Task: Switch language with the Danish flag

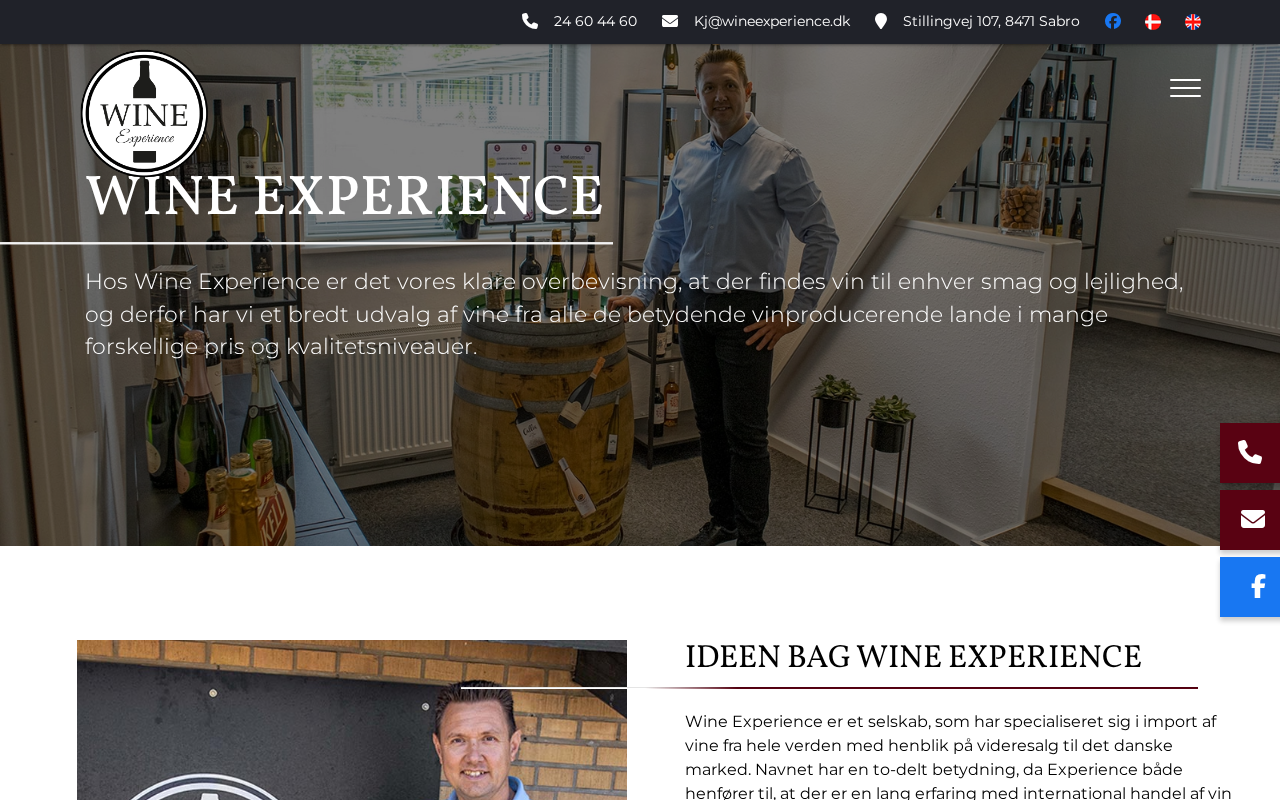Action: pos(1153,22)
